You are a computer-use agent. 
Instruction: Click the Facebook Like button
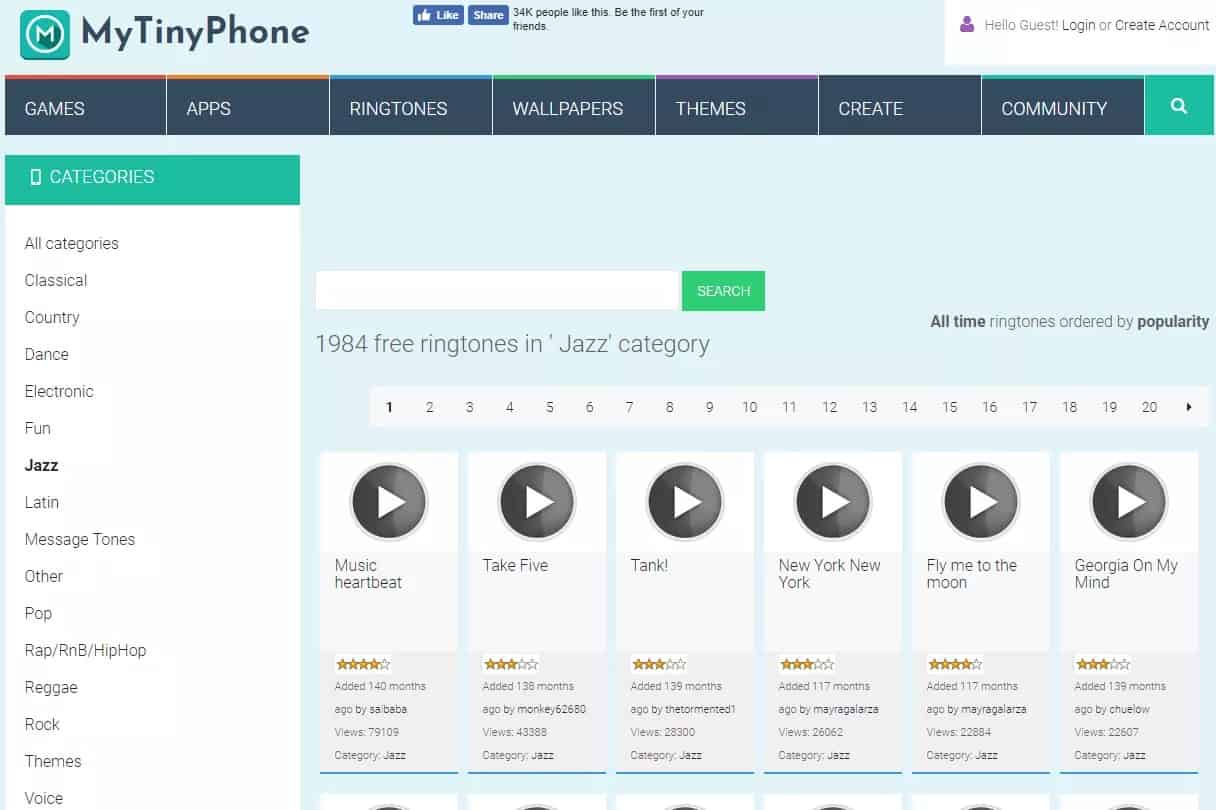point(438,15)
